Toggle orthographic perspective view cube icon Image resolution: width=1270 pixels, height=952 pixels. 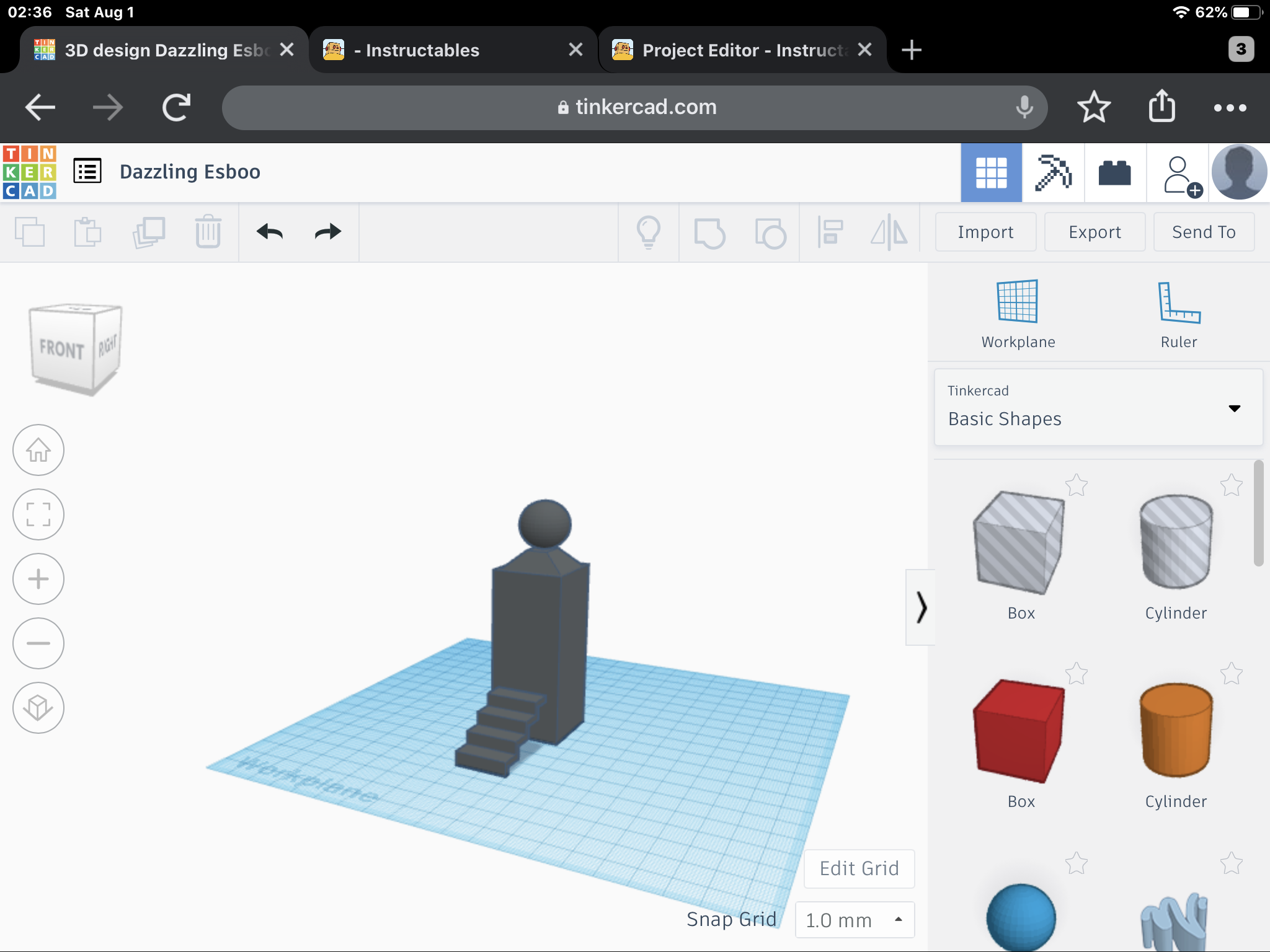[38, 708]
